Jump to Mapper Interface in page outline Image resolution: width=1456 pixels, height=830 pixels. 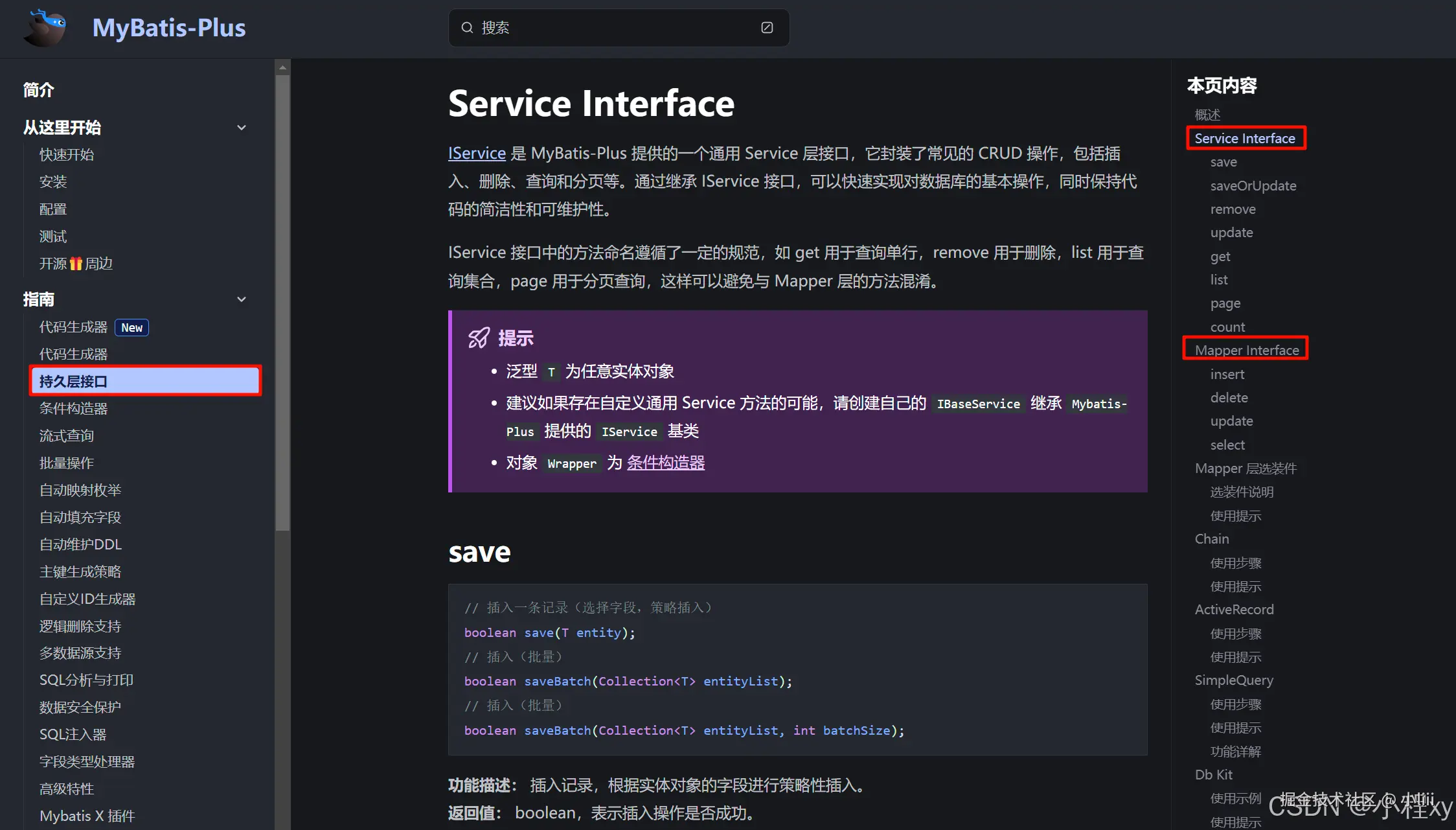[x=1246, y=350]
